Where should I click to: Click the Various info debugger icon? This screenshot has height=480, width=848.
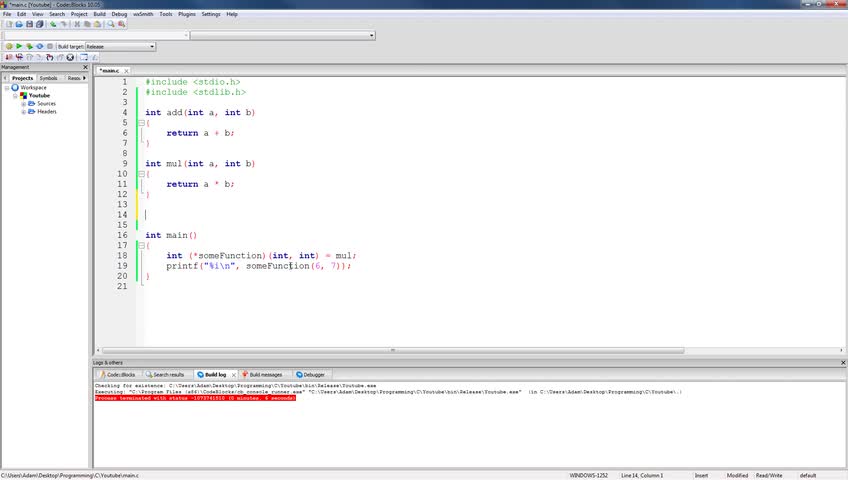95,57
